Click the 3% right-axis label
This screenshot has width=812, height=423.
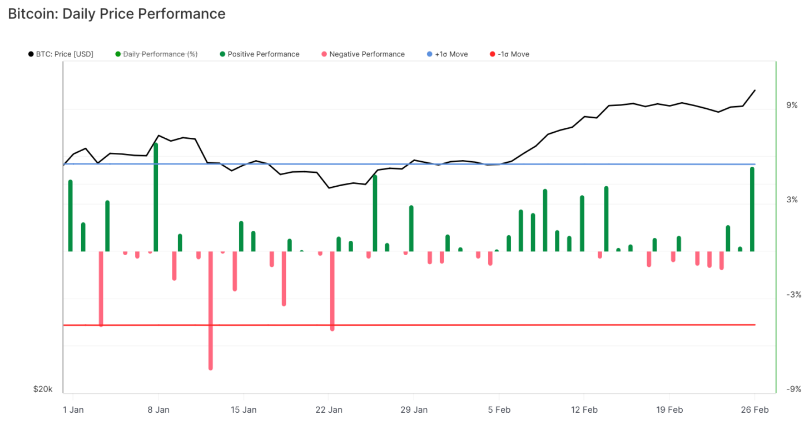792,200
